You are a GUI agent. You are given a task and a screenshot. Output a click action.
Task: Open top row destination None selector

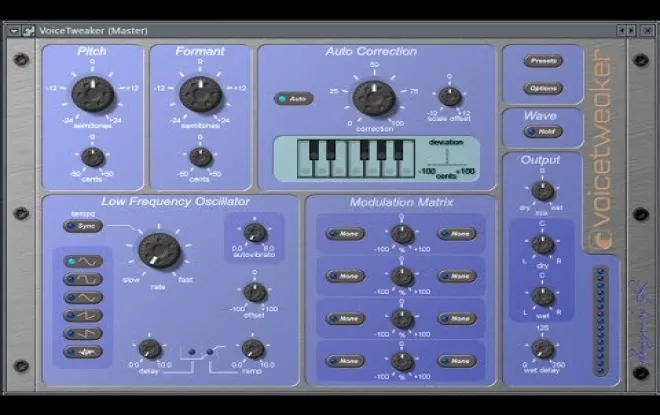pos(457,234)
